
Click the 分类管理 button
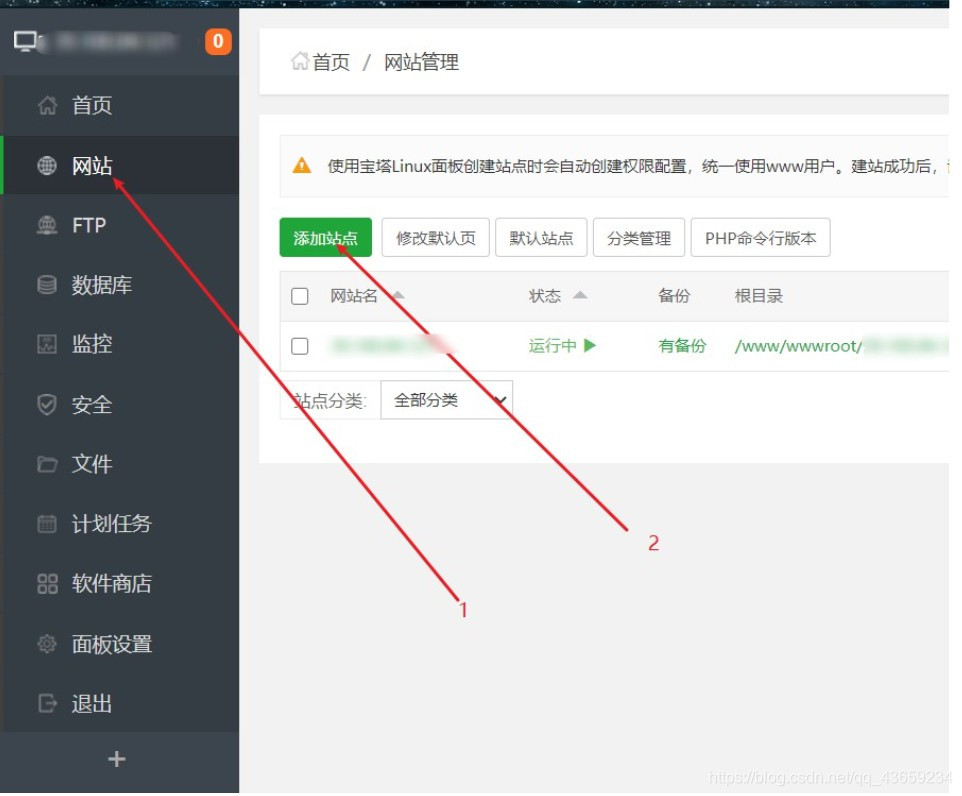pyautogui.click(x=639, y=238)
